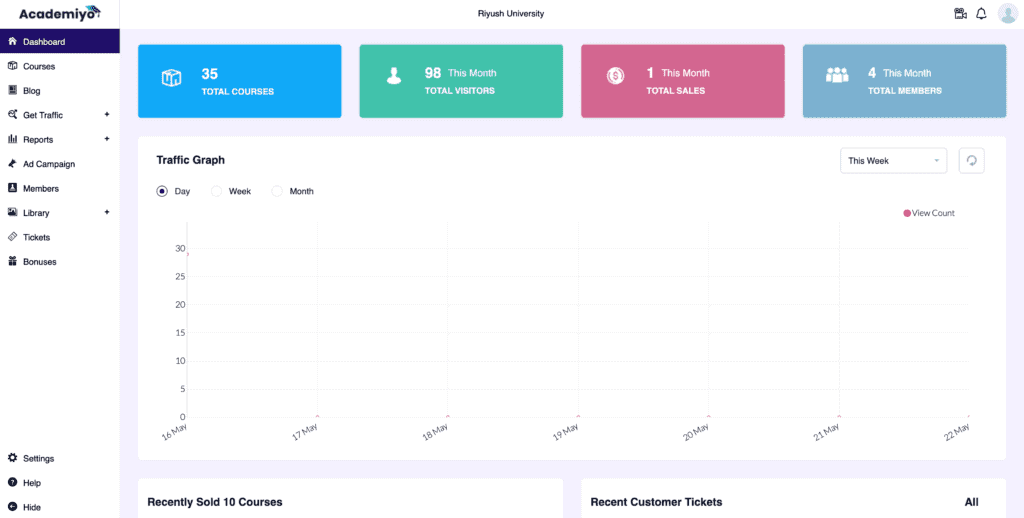Click the user profile avatar
The width and height of the screenshot is (1024, 518).
click(x=1007, y=14)
